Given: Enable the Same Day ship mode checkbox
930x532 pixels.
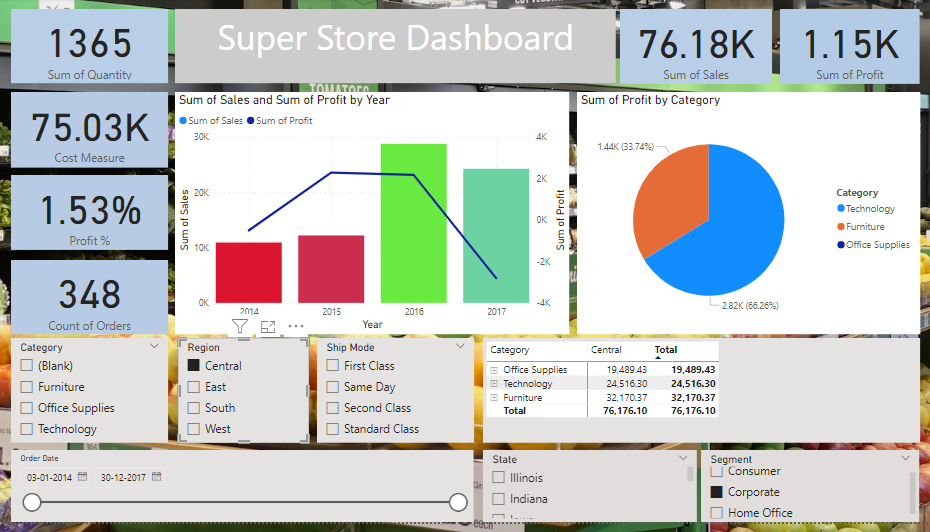Looking at the screenshot, I should click(333, 387).
